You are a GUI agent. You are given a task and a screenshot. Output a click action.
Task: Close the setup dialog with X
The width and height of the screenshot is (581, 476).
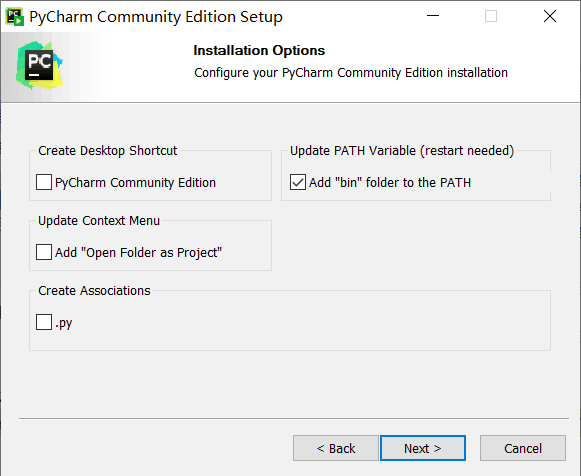coord(550,16)
